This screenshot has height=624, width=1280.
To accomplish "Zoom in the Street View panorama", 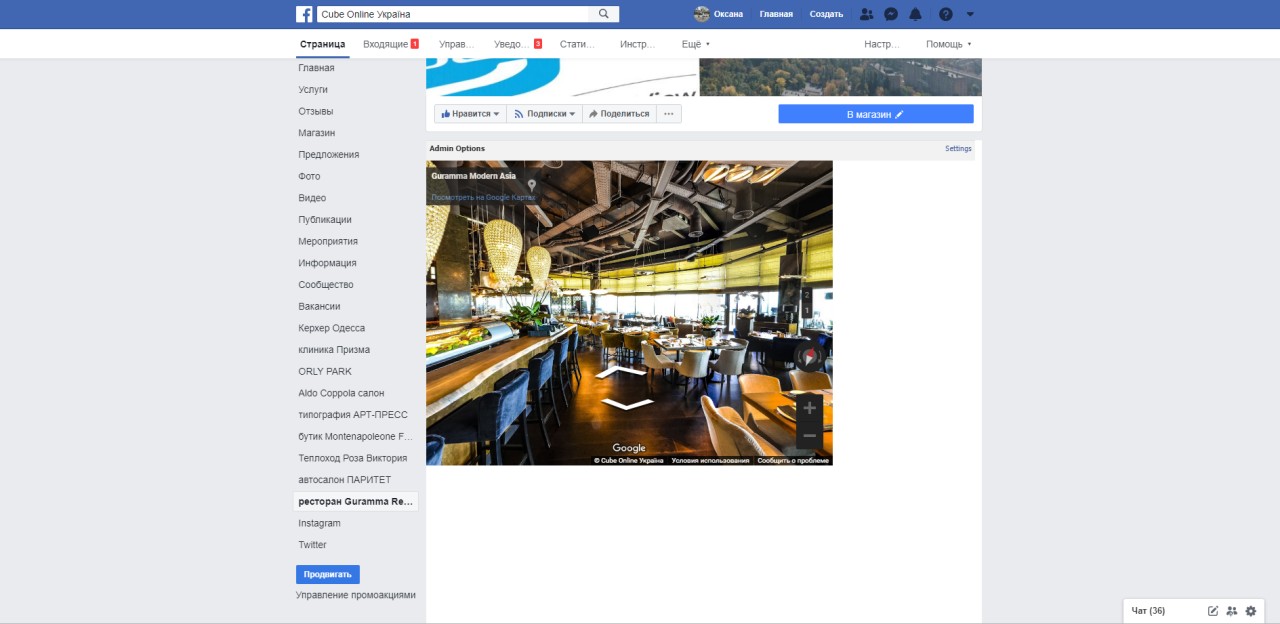I will click(x=810, y=408).
